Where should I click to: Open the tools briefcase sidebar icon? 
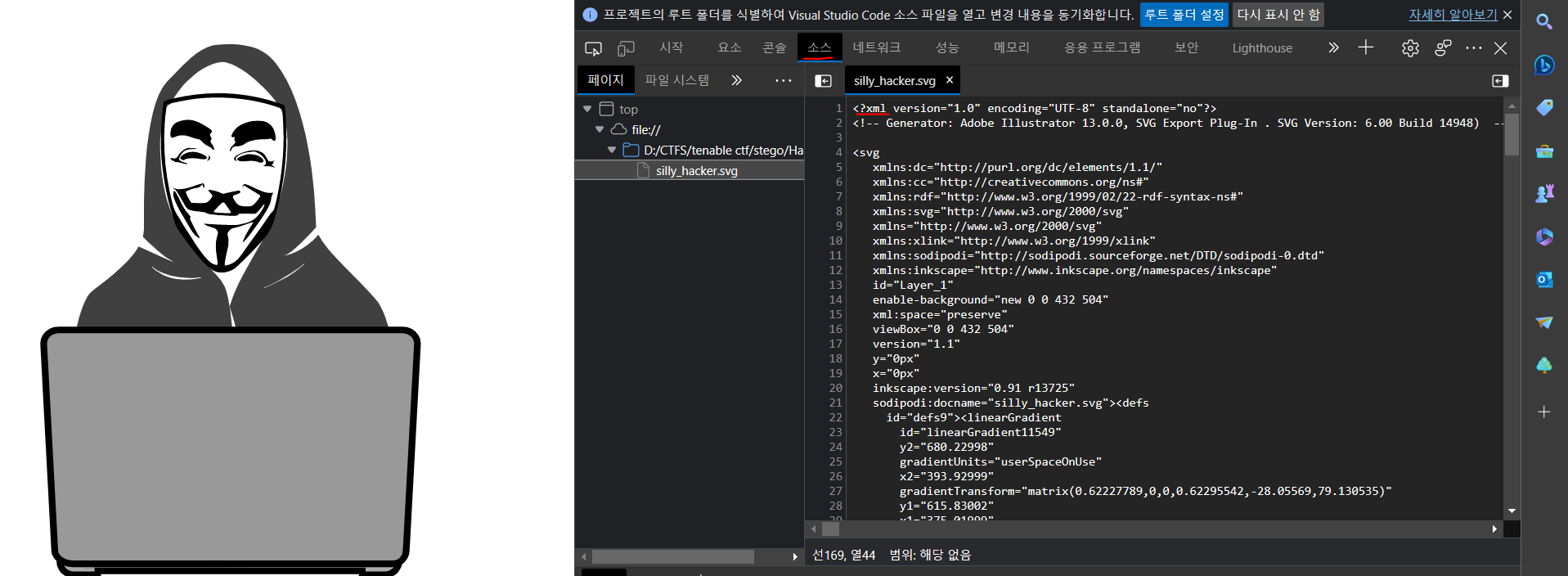pos(1544,151)
